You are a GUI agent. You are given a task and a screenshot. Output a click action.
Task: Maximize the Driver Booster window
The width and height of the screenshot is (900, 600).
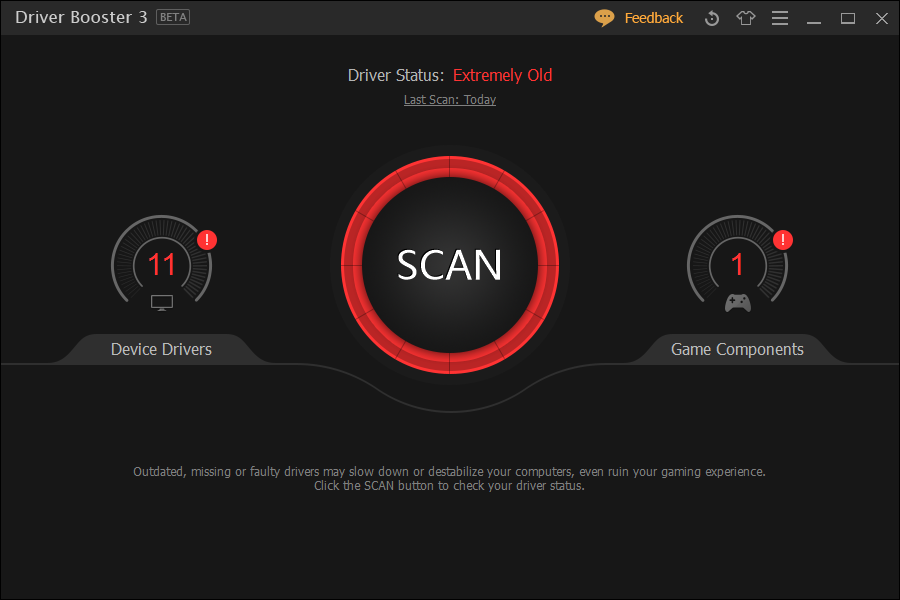[848, 18]
